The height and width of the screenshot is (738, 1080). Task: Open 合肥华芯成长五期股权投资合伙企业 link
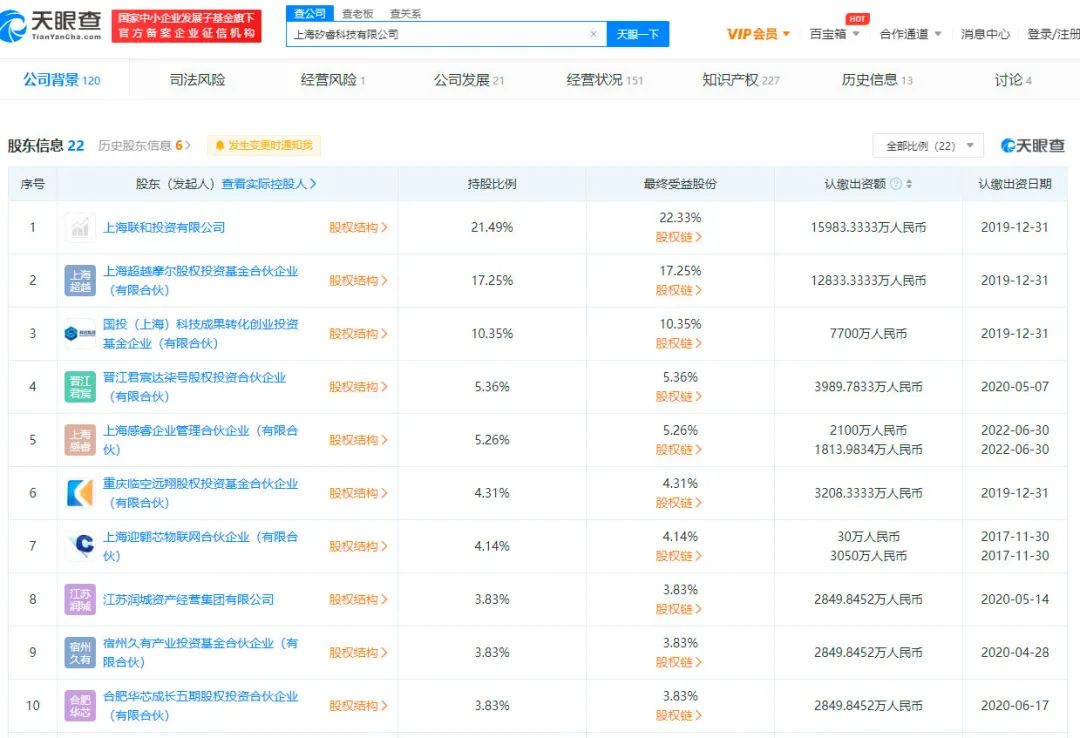tap(200, 706)
